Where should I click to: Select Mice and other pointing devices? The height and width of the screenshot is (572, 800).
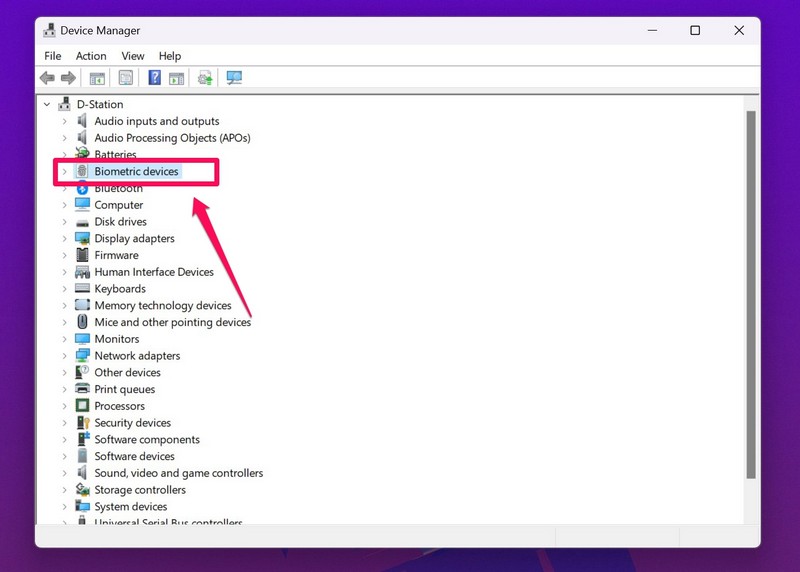click(172, 322)
